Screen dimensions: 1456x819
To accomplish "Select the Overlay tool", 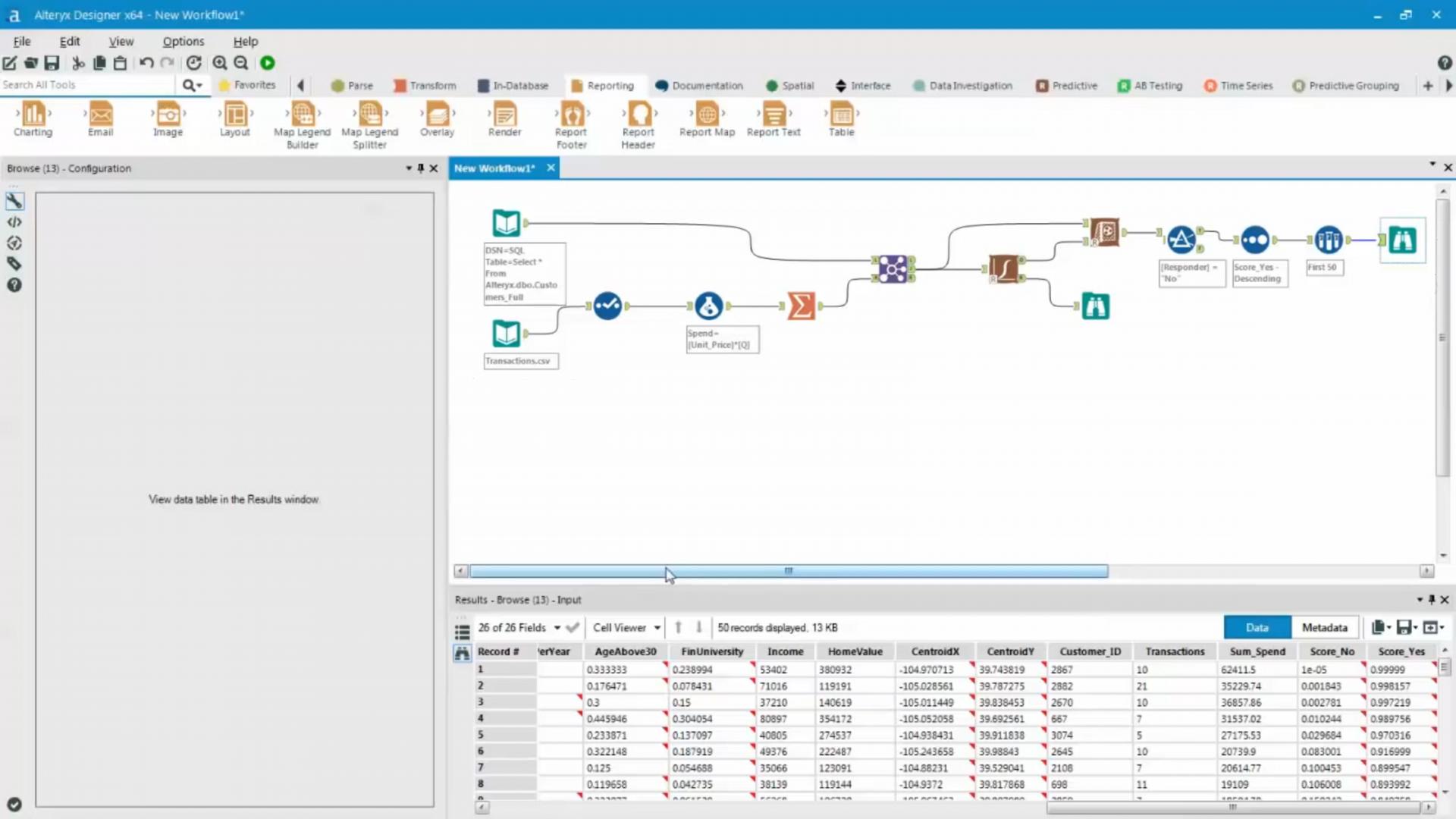I will pyautogui.click(x=438, y=120).
